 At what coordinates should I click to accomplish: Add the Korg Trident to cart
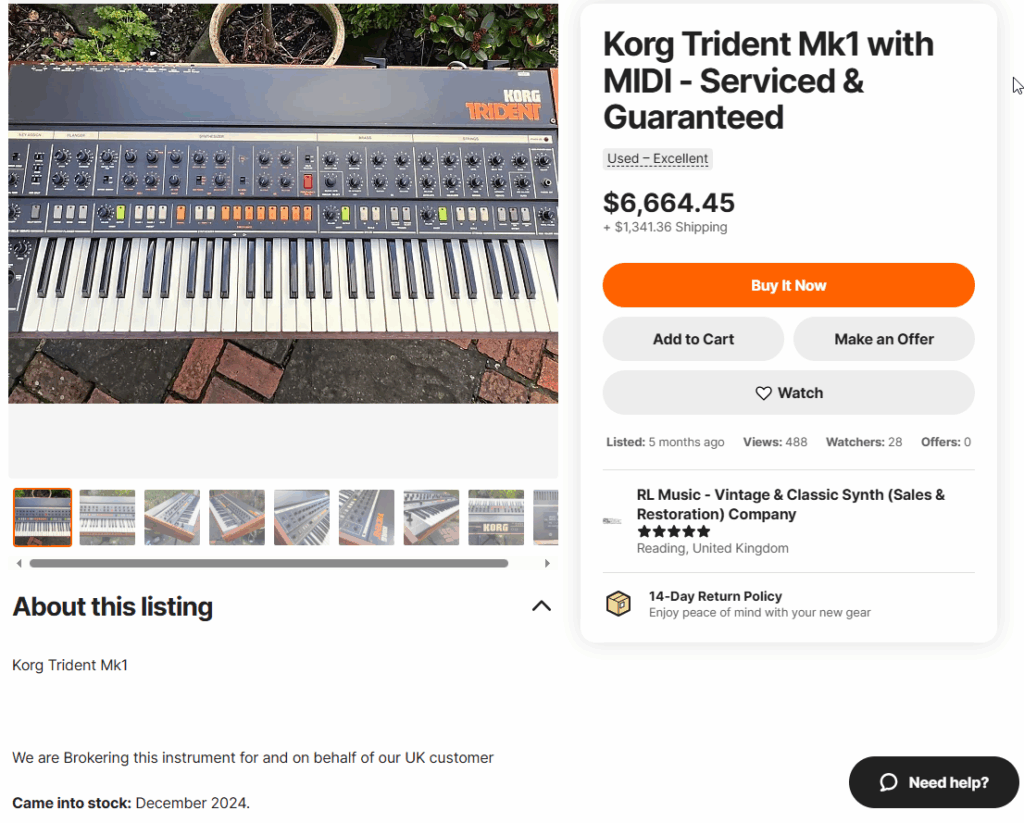[x=693, y=339]
